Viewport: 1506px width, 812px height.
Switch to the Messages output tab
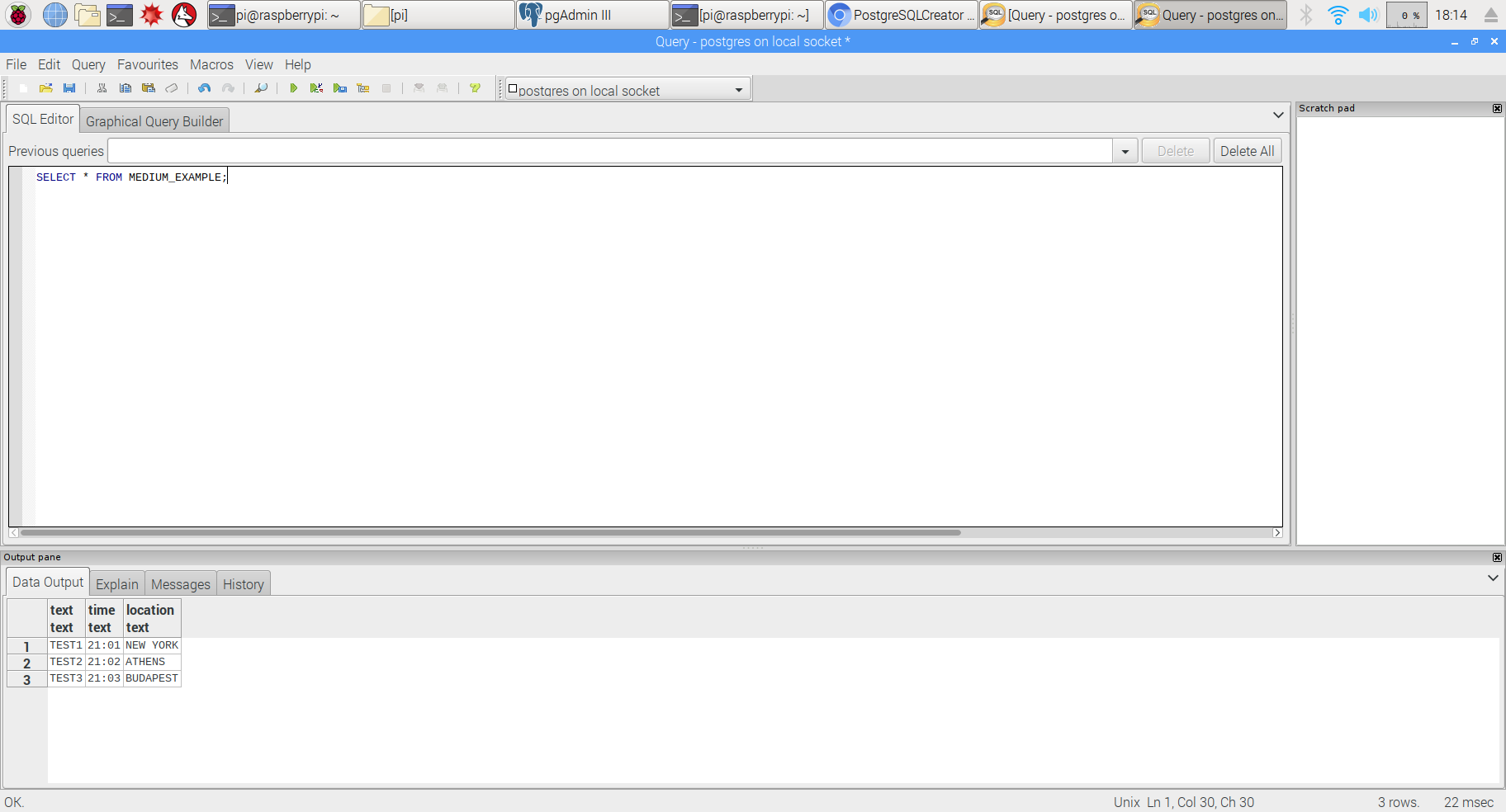[x=180, y=584]
